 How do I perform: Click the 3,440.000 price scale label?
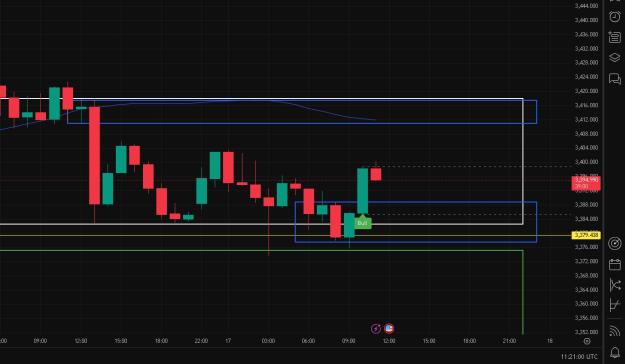[586, 20]
